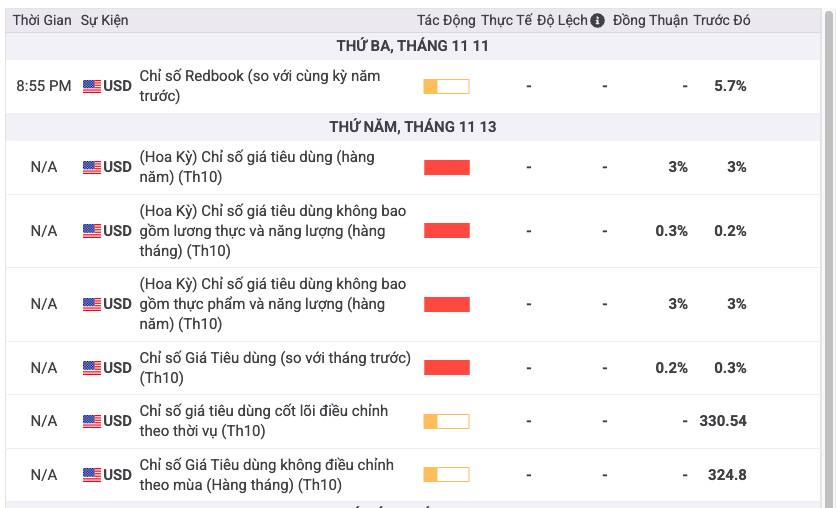Click the impact bar in the 330.54 row

coord(446,421)
